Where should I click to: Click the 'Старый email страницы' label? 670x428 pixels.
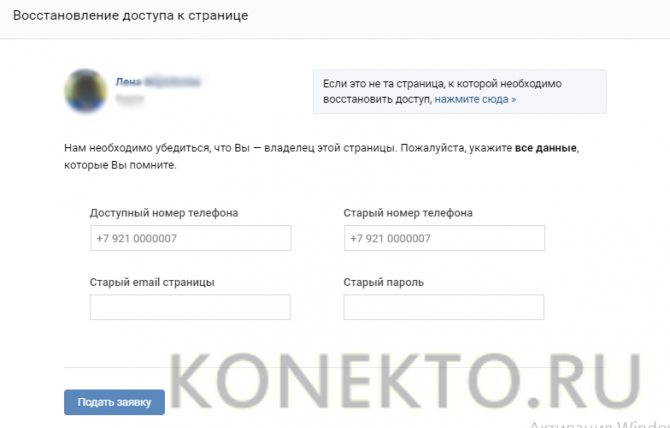[x=152, y=282]
